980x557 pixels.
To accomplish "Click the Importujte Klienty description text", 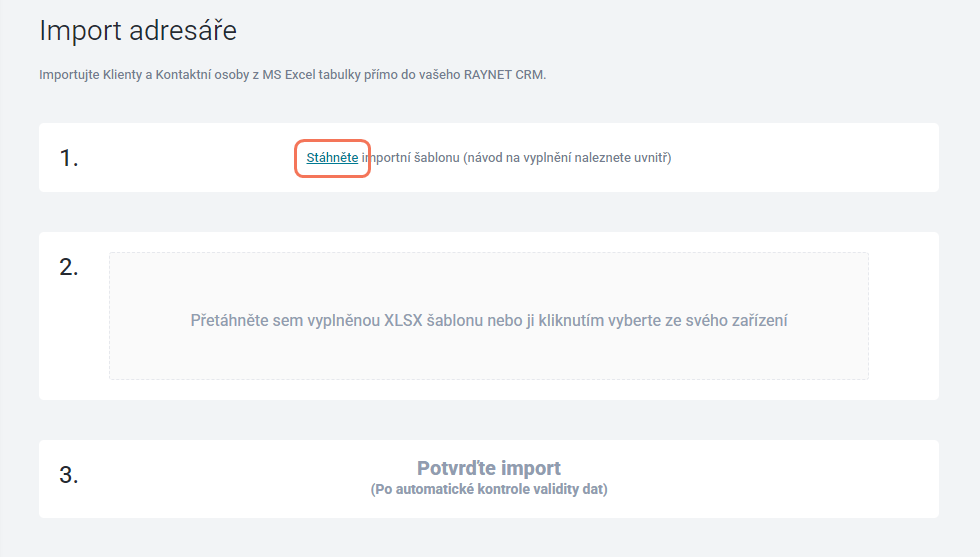I will point(292,74).
